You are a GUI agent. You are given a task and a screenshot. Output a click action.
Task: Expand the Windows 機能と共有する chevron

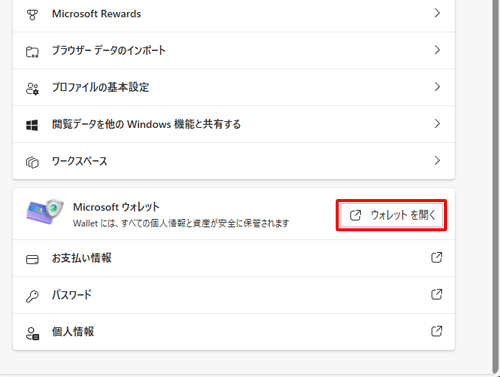[437, 124]
